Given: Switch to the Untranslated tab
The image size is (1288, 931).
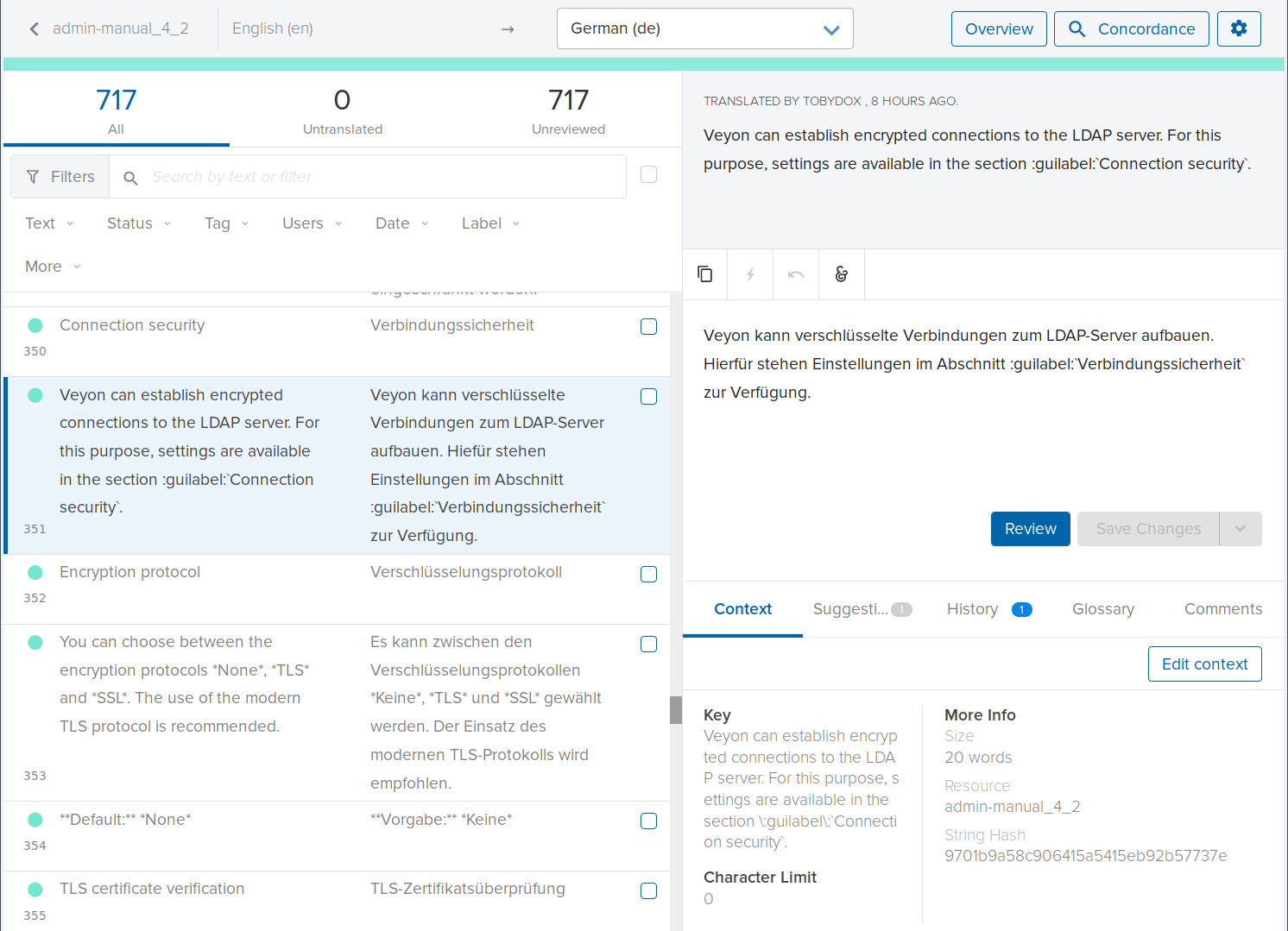Looking at the screenshot, I should pos(343,110).
